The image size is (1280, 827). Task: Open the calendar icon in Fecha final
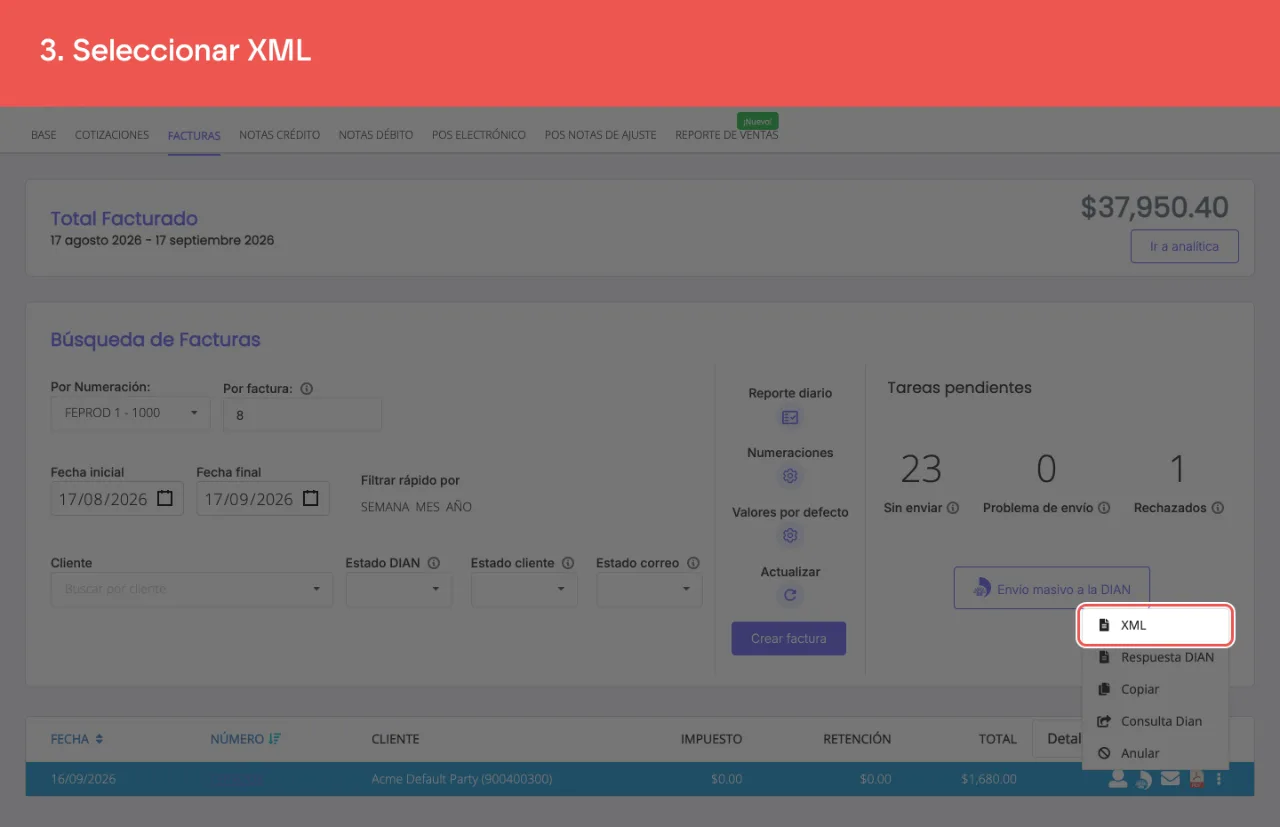tap(311, 498)
